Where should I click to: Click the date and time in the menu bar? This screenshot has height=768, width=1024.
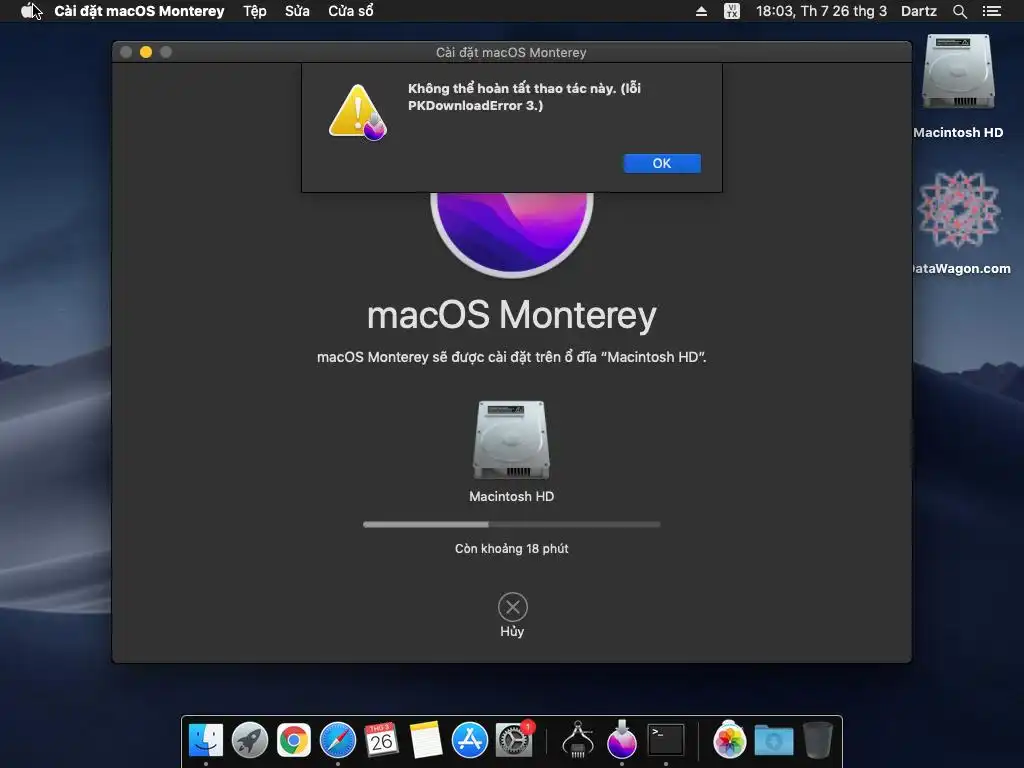click(821, 11)
